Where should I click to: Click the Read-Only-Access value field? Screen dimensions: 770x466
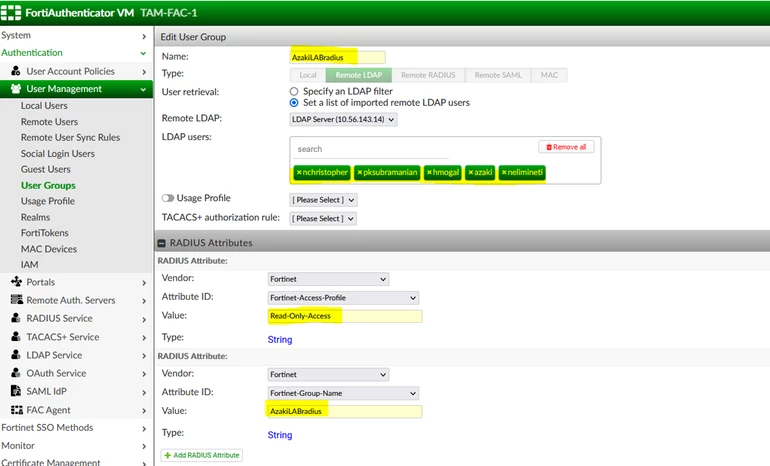point(345,316)
